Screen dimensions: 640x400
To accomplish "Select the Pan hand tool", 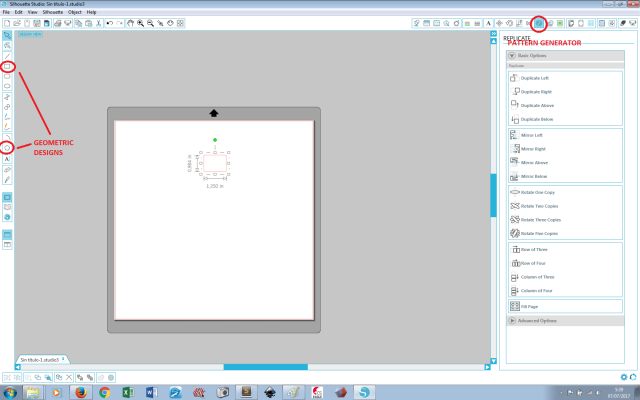I will point(130,23).
